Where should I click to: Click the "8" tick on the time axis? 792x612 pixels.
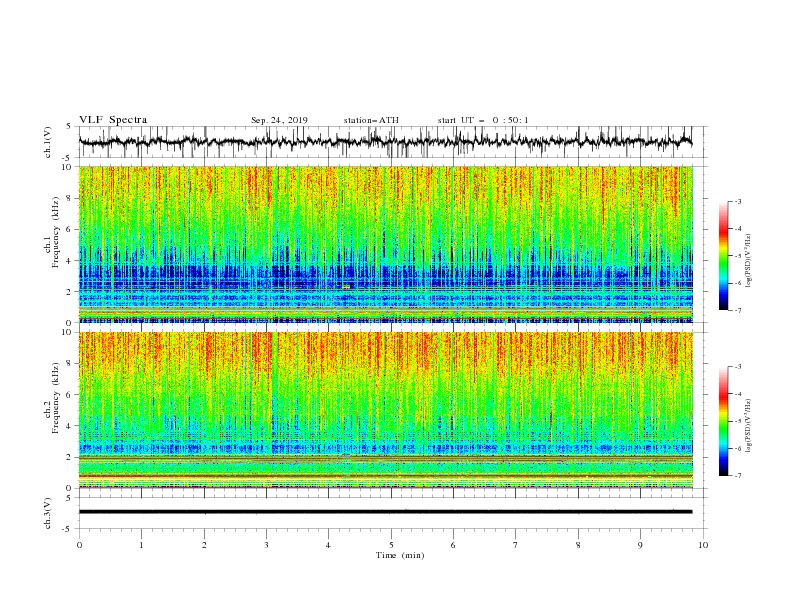coord(578,545)
